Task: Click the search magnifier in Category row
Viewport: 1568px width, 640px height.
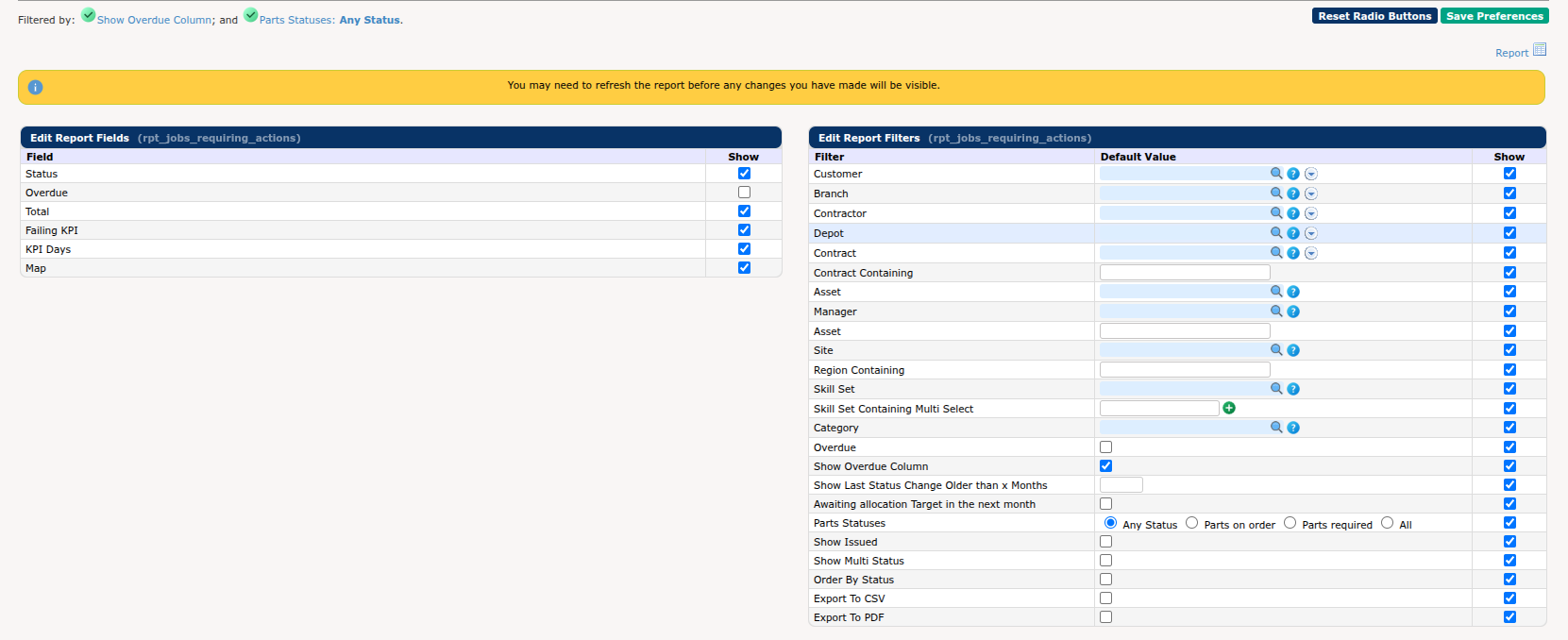Action: tap(1276, 428)
